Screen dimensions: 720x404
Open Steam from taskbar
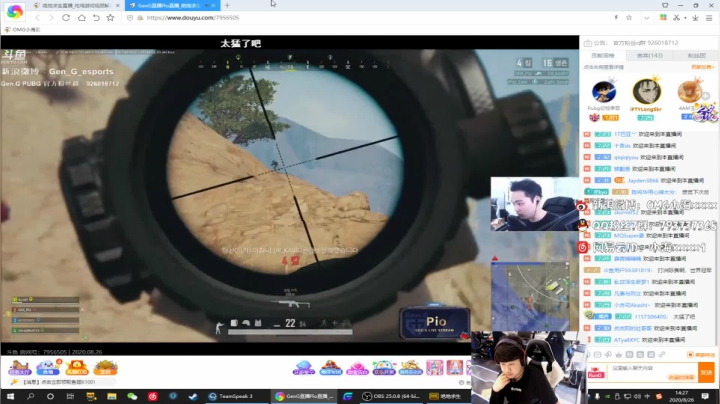[x=193, y=396]
